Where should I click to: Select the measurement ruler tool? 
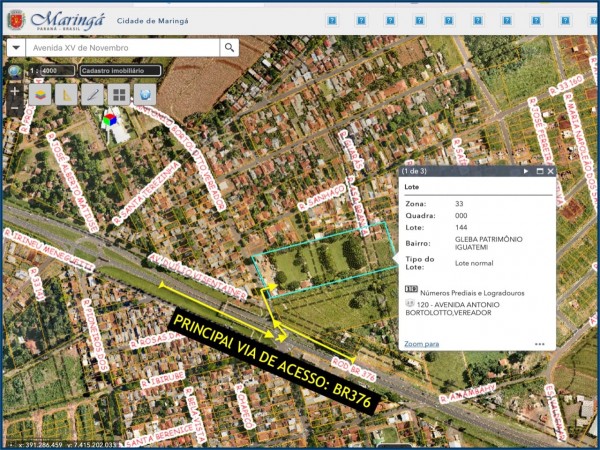pos(67,94)
